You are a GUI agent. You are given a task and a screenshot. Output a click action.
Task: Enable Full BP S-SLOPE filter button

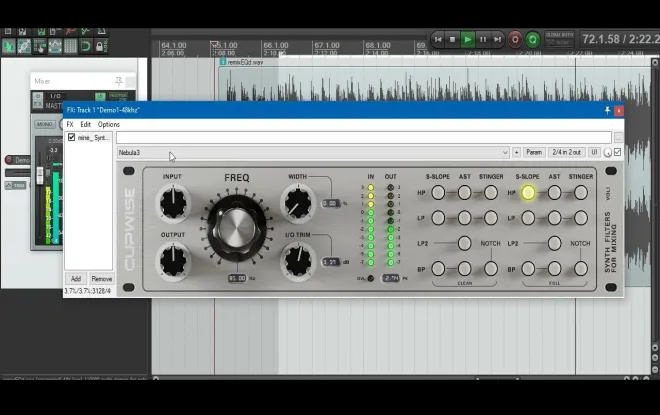[528, 269]
